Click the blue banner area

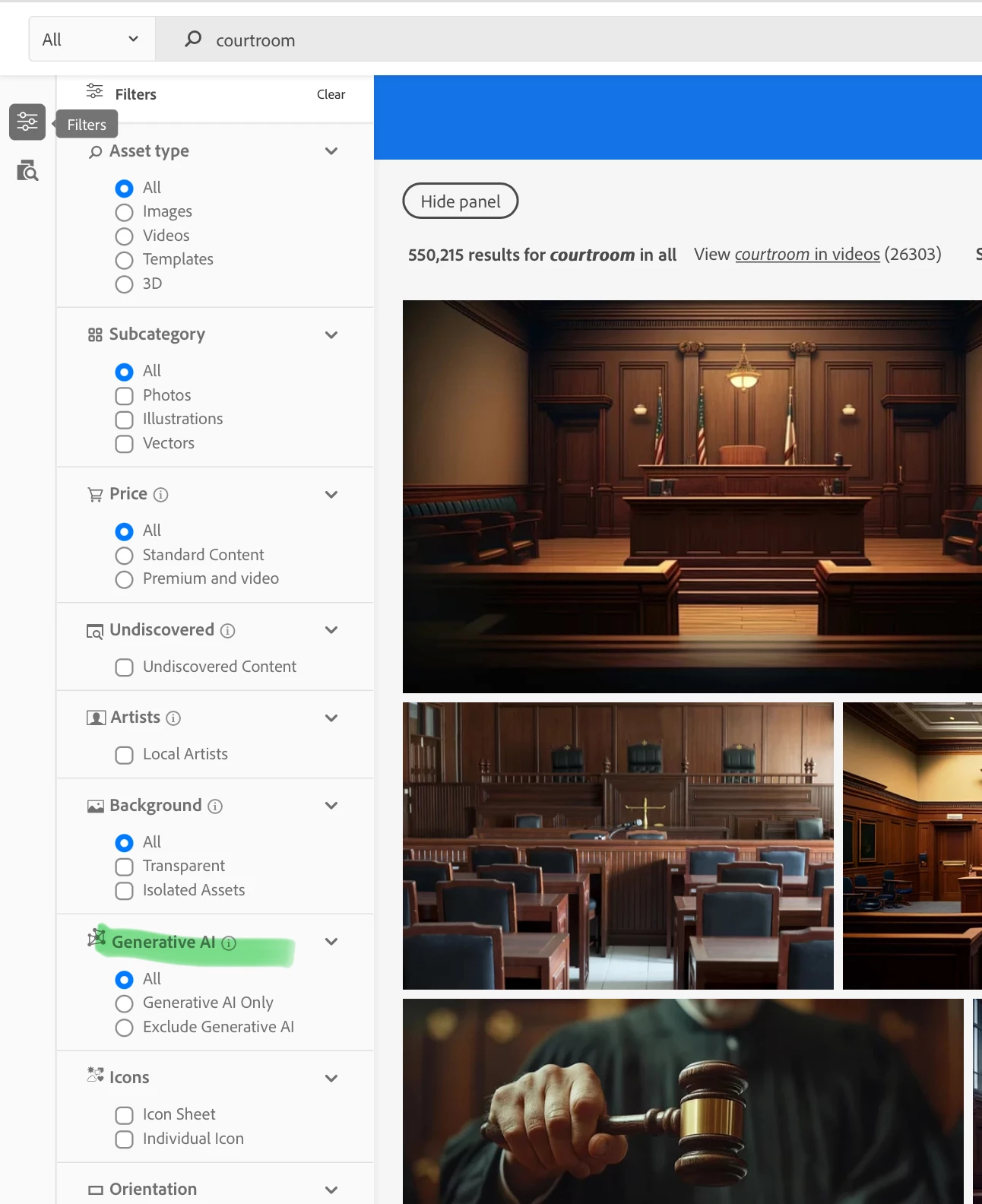pyautogui.click(x=678, y=117)
